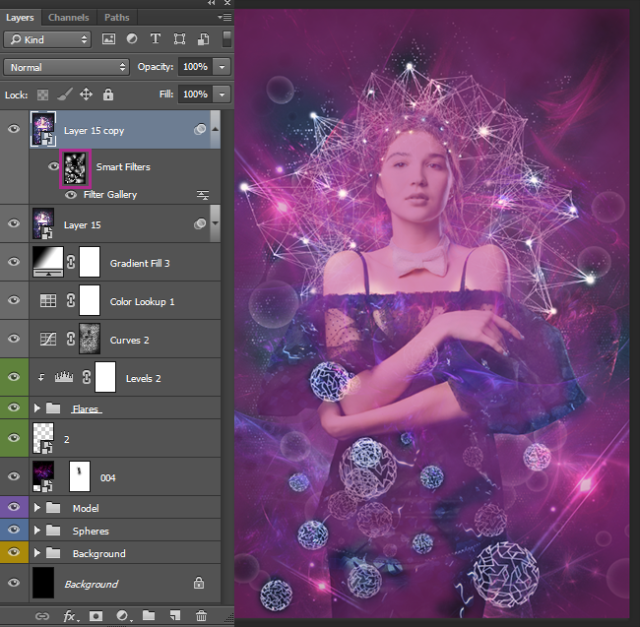640x627 pixels.
Task: Open the Normal blend mode dropdown
Action: click(x=66, y=67)
